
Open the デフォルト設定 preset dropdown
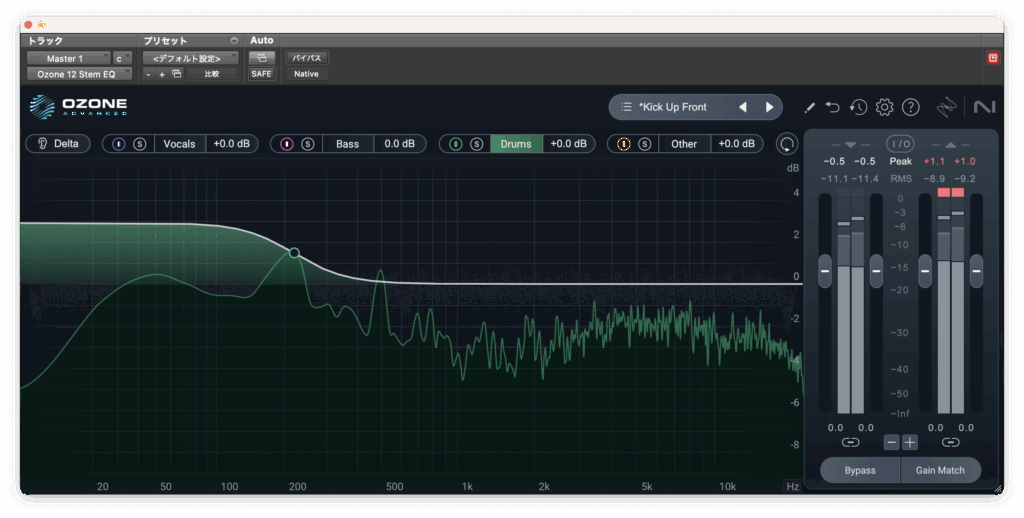coord(189,59)
